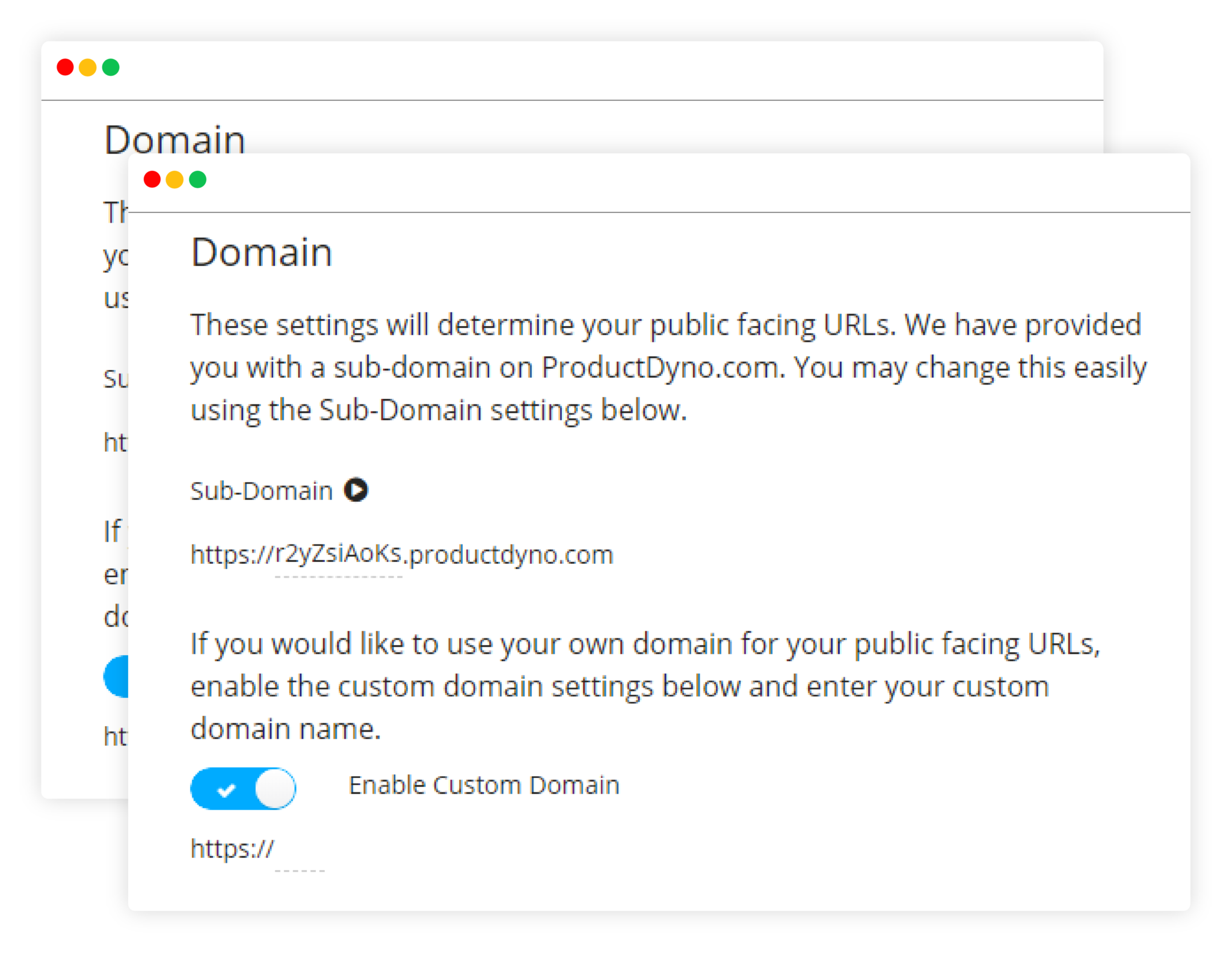Click the partially hidden toggle in back window
Image resolution: width=1232 pixels, height=953 pixels.
pos(116,676)
